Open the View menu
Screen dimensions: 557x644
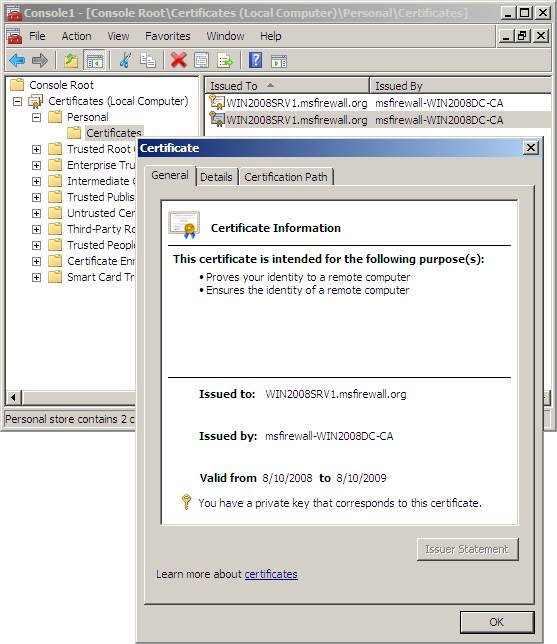[x=118, y=36]
